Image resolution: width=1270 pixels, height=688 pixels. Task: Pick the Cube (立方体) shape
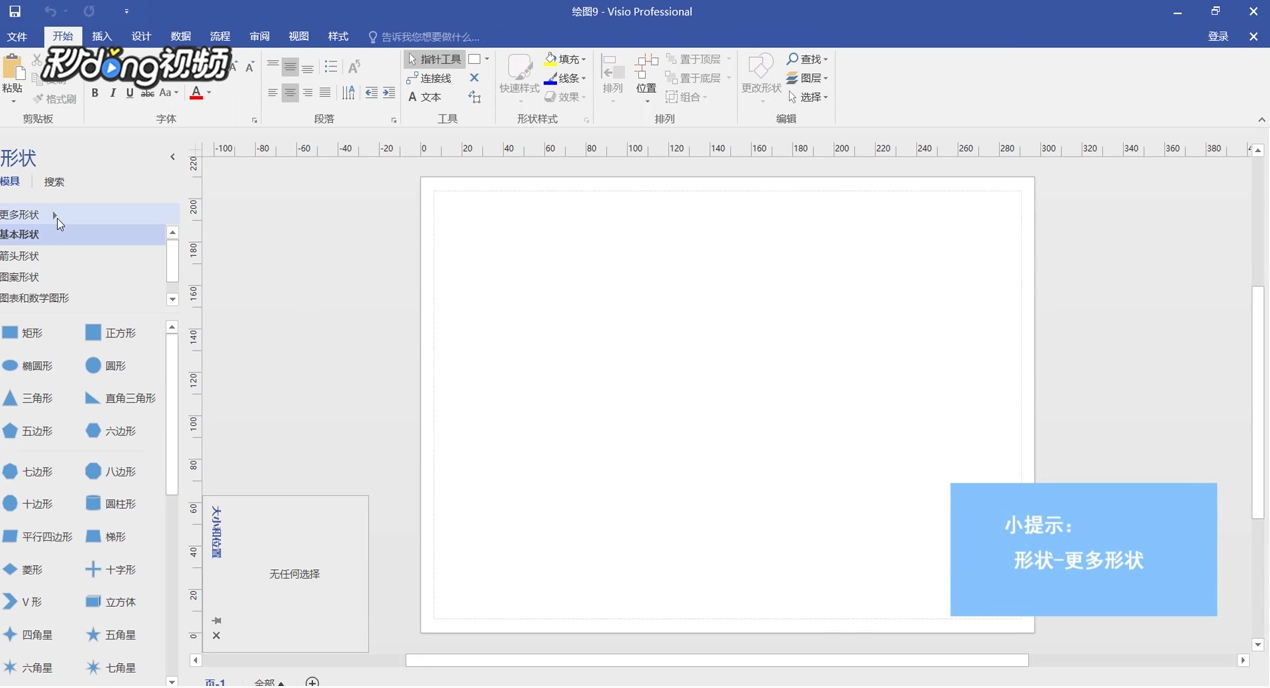[x=110, y=601]
